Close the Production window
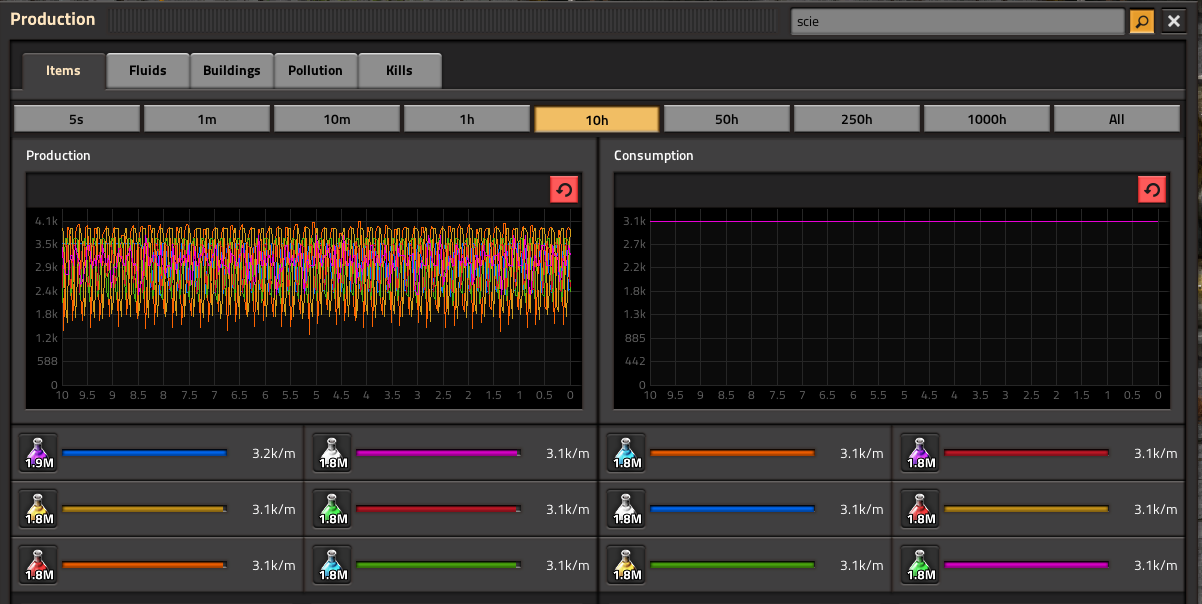Screen dimensions: 1202x604 point(1174,21)
